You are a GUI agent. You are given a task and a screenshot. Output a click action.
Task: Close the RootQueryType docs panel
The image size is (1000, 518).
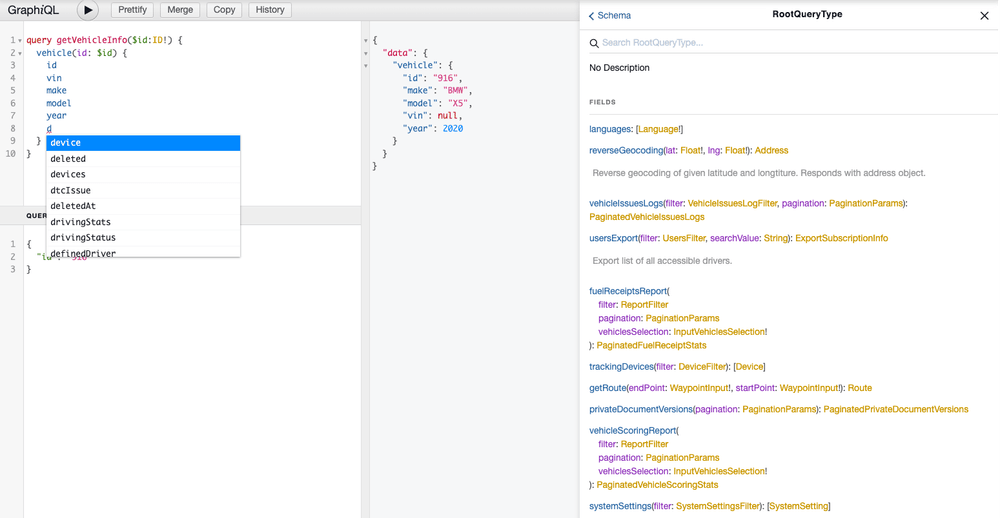coord(984,16)
